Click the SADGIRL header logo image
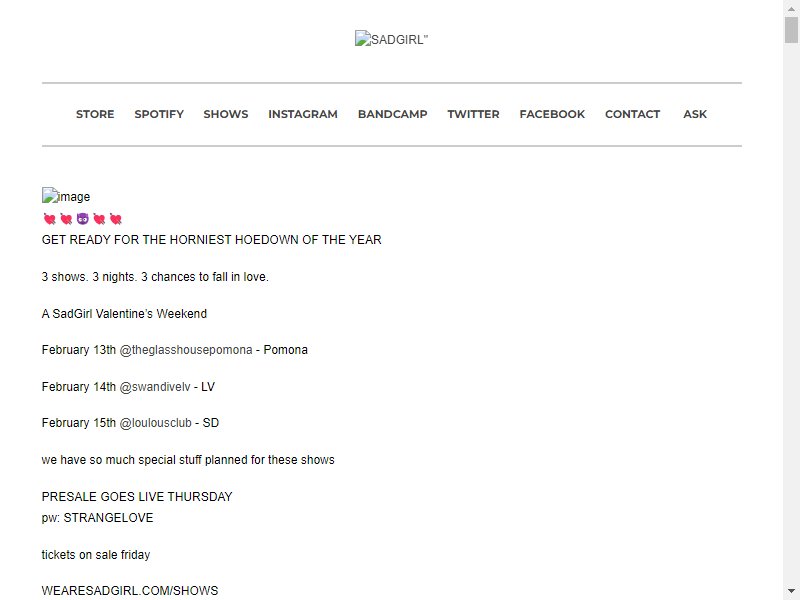 click(x=391, y=39)
